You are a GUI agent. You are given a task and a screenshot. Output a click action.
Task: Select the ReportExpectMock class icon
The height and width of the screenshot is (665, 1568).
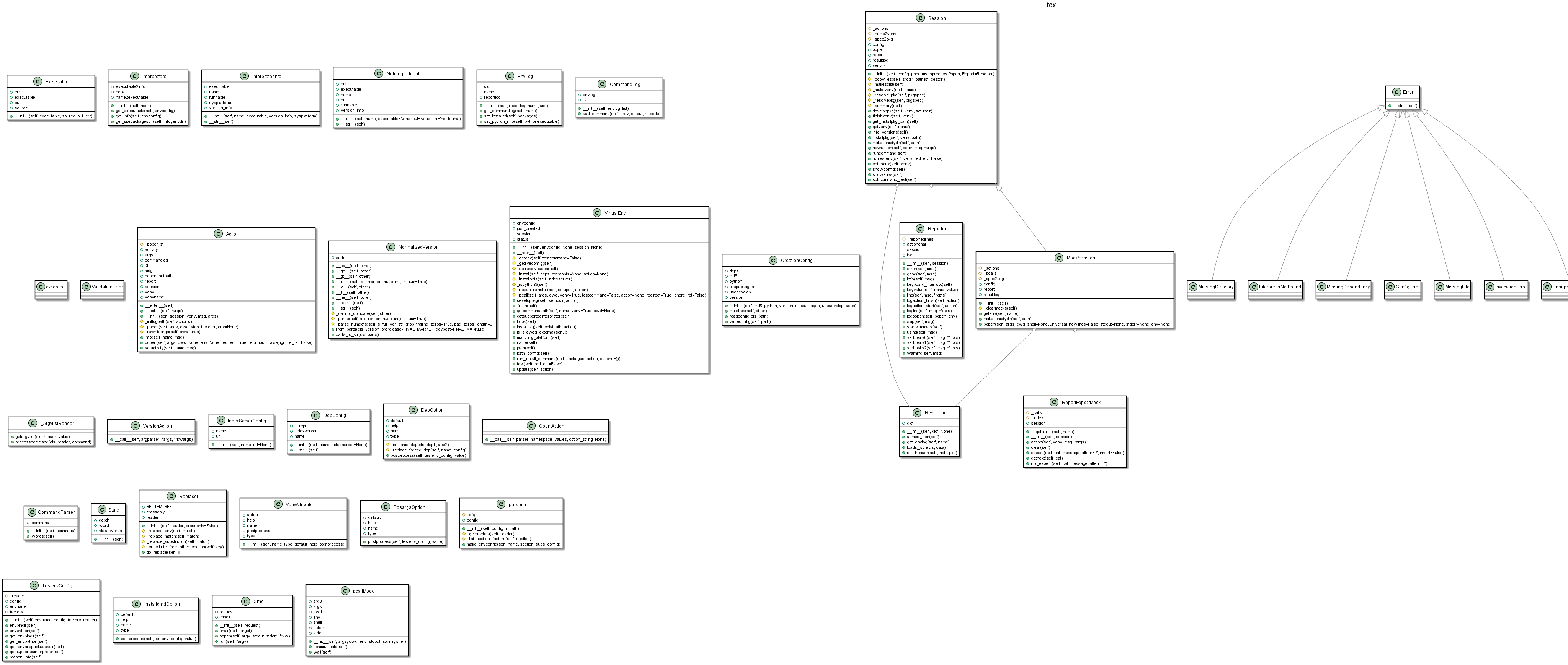tap(1053, 402)
